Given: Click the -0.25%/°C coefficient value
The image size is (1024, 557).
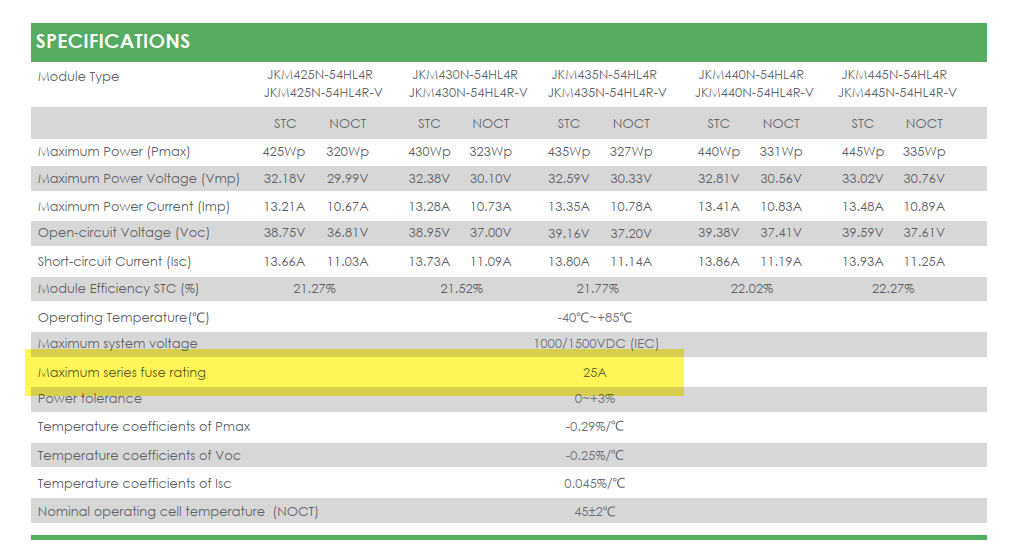Looking at the screenshot, I should 594,455.
